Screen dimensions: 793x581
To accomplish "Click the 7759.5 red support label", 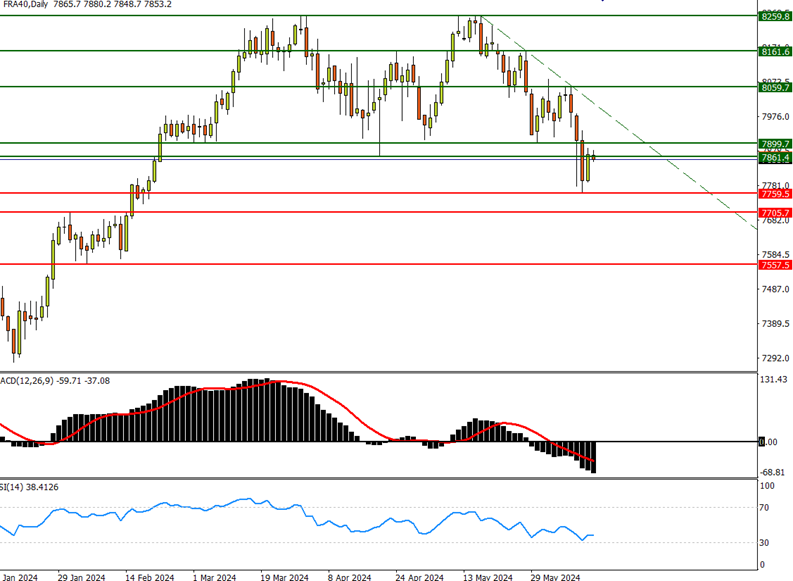I will (x=775, y=193).
